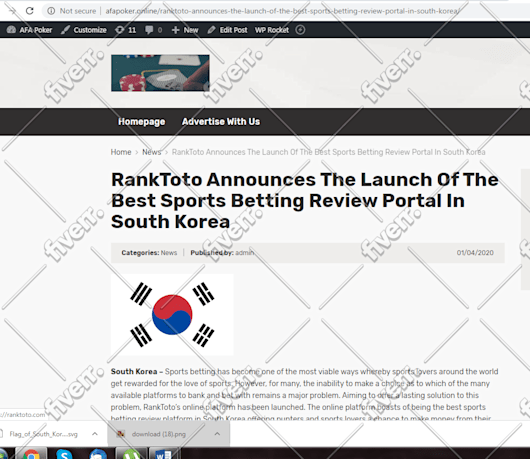Open the Flag_of_South_Kor svg download

coord(43,434)
